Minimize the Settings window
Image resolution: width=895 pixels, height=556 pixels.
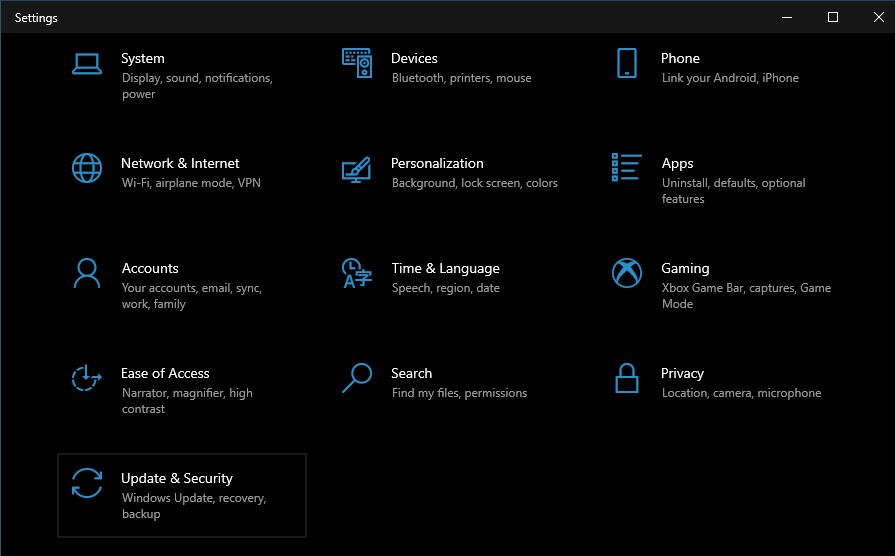click(x=787, y=17)
